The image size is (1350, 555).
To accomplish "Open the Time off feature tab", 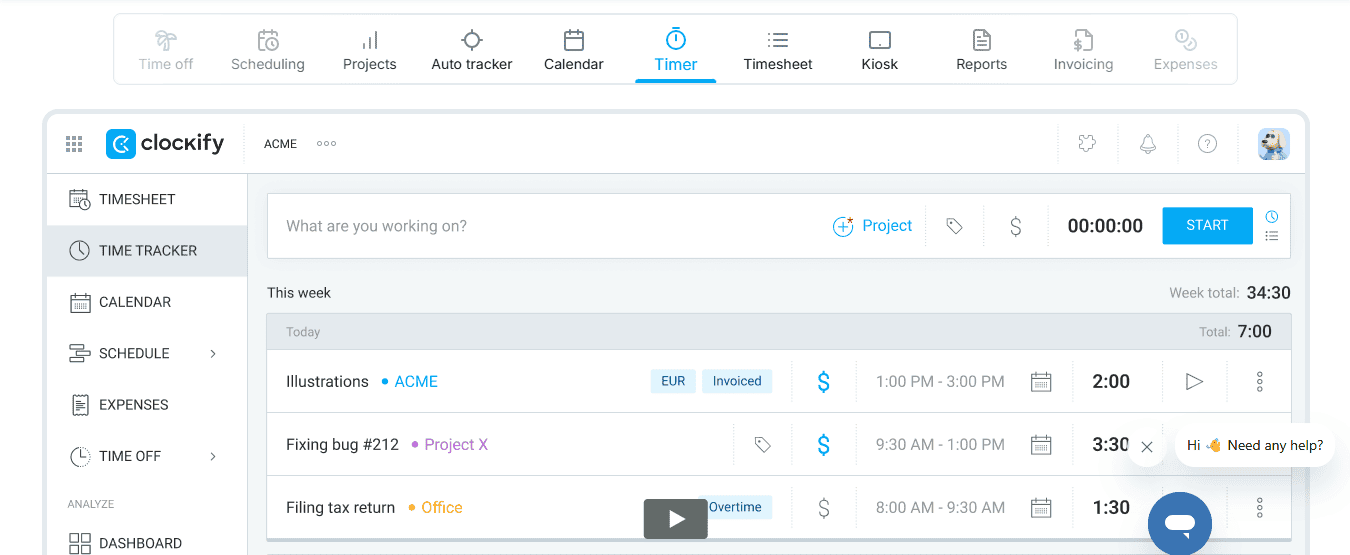I will [x=166, y=50].
